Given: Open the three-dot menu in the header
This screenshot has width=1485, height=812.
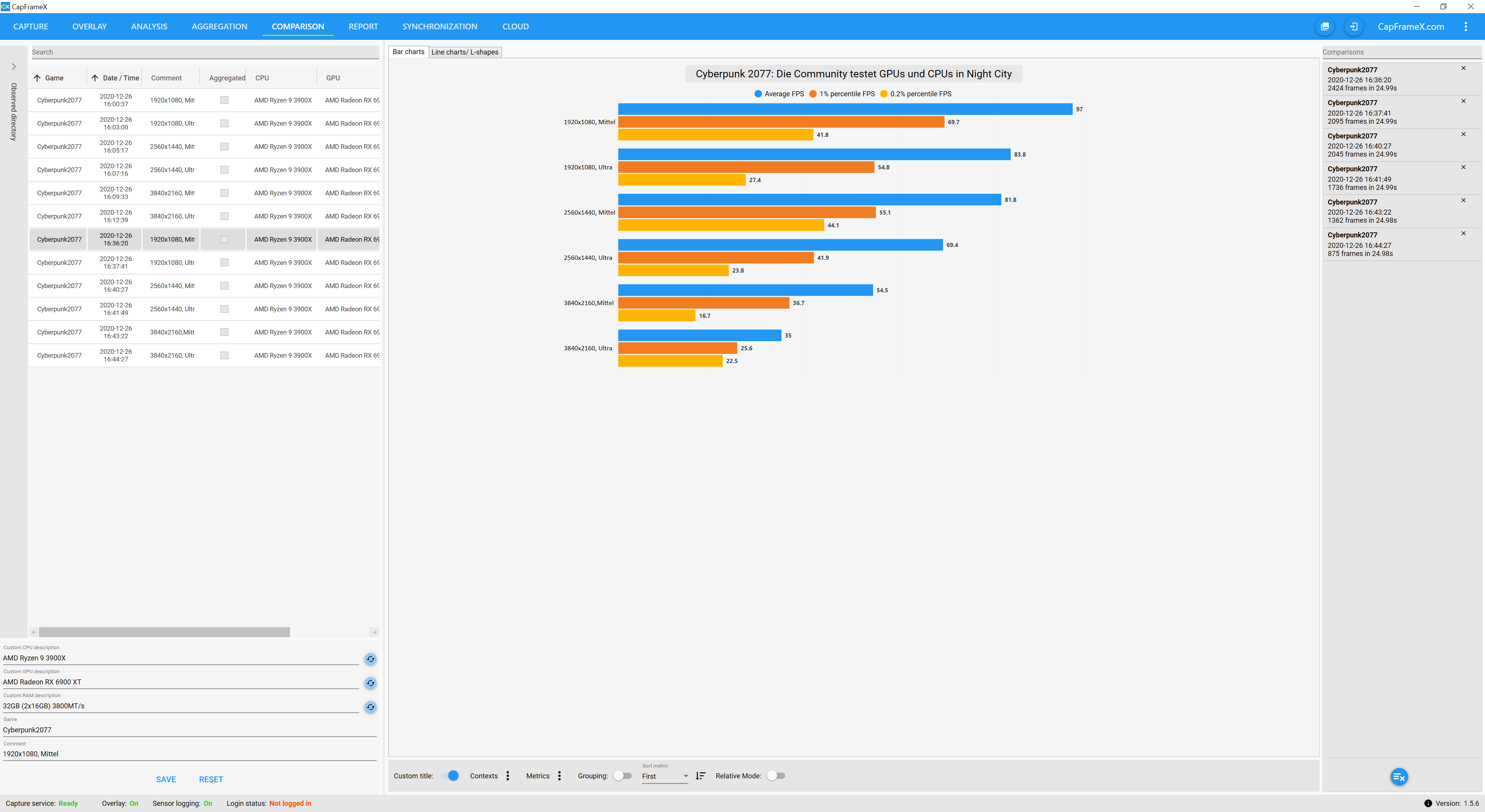Looking at the screenshot, I should pos(1465,27).
